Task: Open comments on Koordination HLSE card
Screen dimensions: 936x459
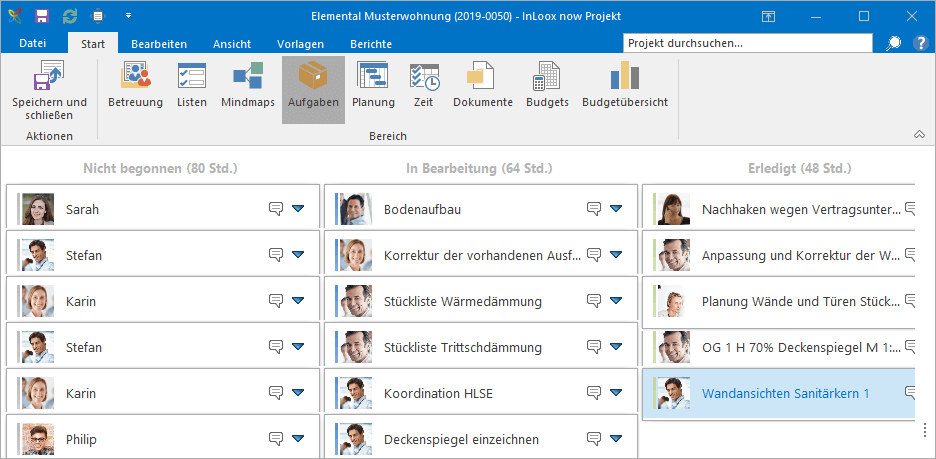Action: (x=593, y=392)
